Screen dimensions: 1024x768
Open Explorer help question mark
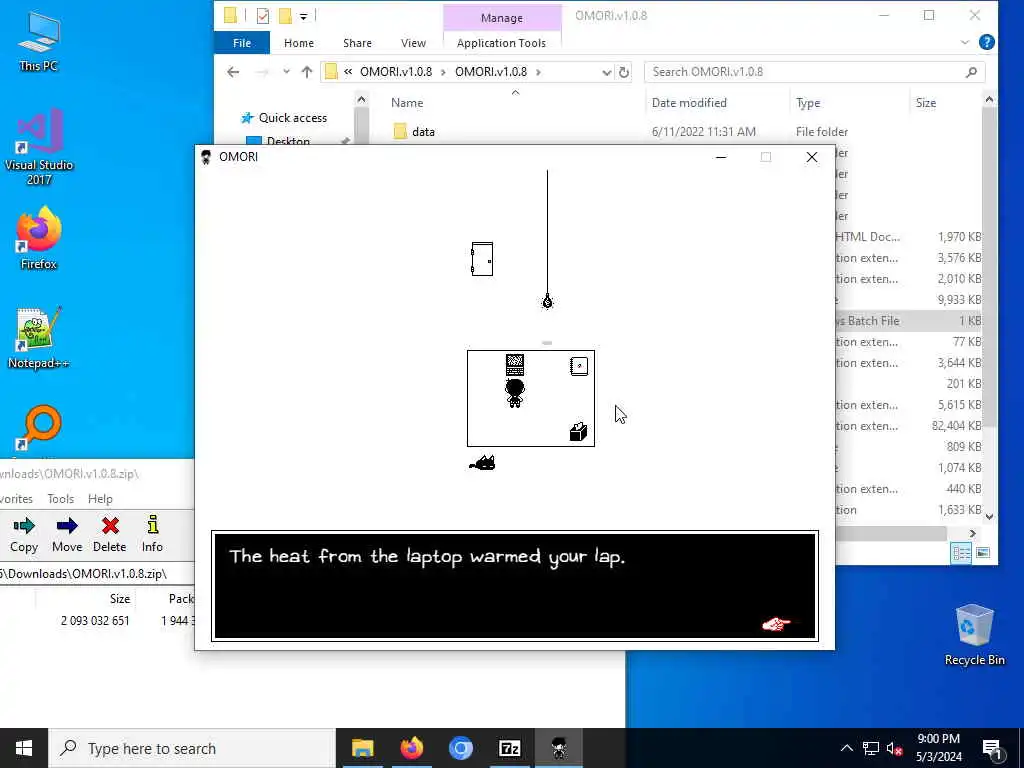[987, 42]
